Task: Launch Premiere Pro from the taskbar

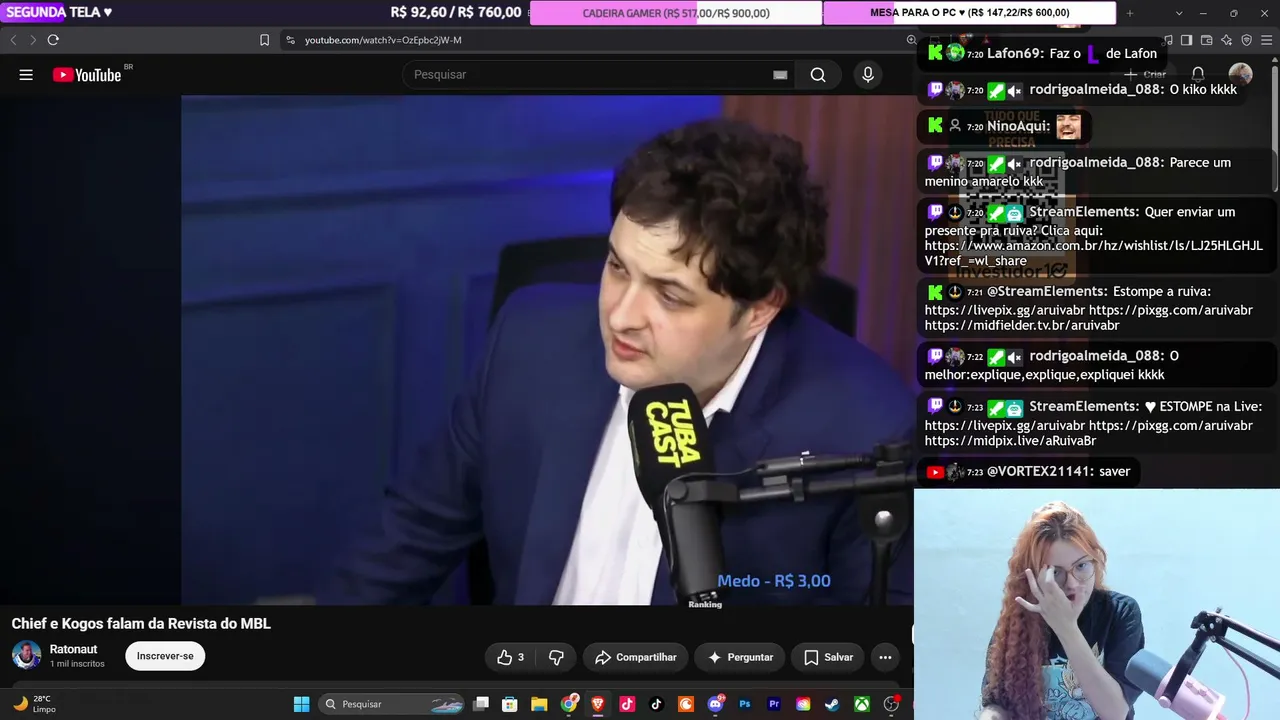Action: click(774, 704)
